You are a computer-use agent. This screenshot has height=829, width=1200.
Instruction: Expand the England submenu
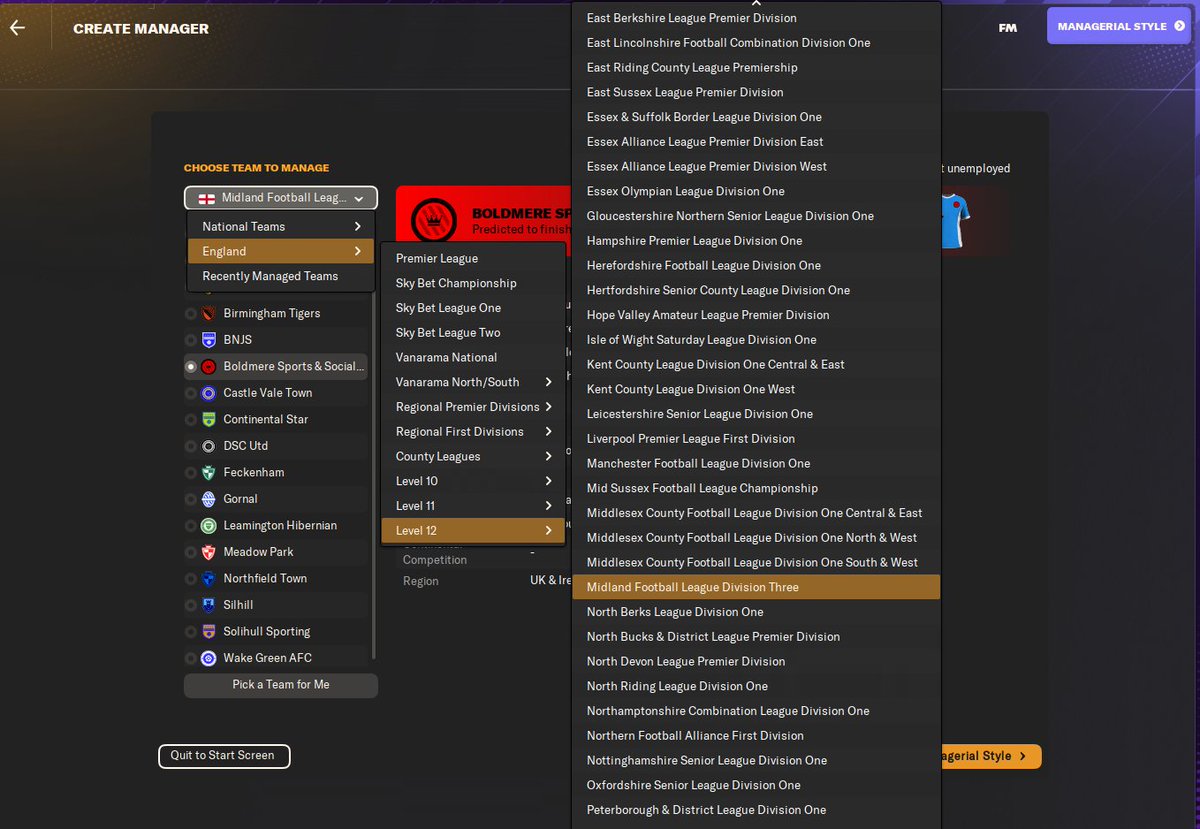pos(281,251)
